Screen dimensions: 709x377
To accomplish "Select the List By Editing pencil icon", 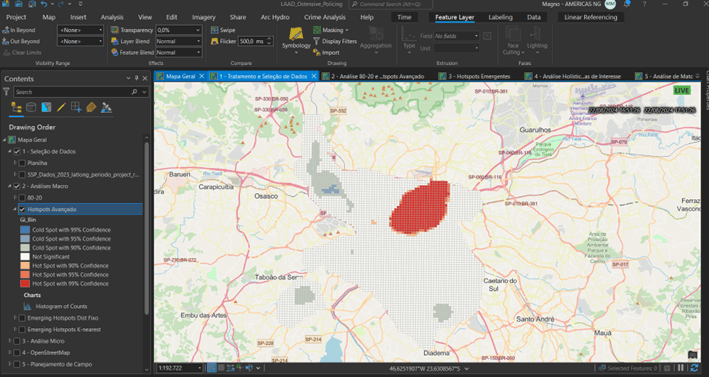I will point(61,108).
